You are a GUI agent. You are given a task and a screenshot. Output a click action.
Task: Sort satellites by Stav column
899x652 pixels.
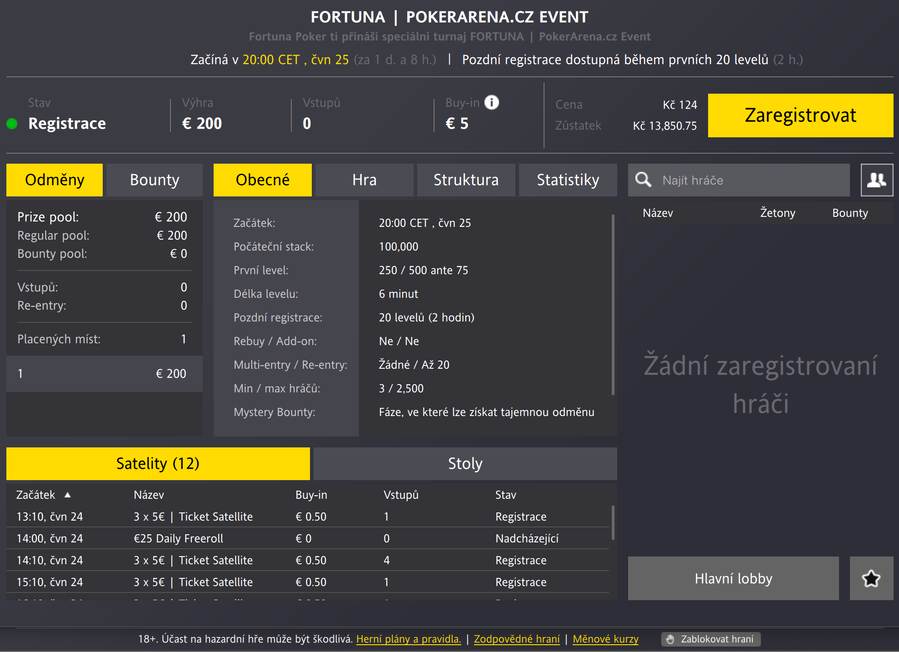(x=506, y=494)
